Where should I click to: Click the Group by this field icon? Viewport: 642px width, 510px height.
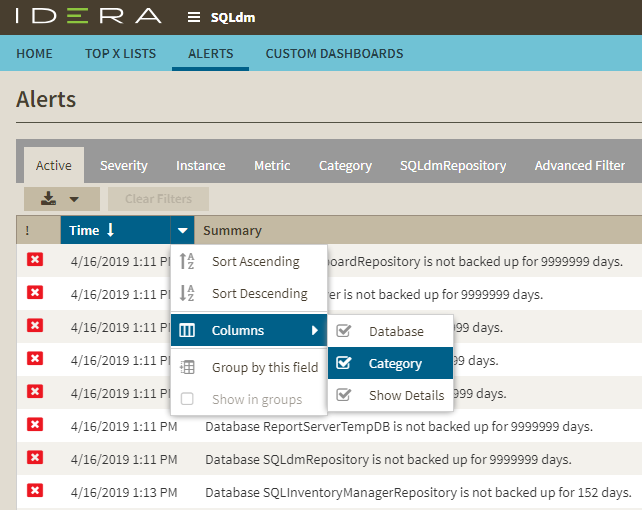click(187, 367)
